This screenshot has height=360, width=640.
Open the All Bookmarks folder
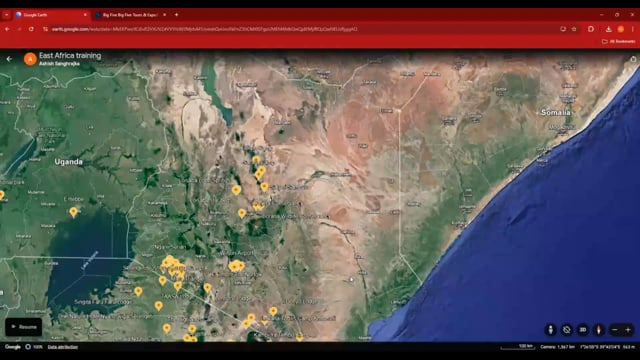pyautogui.click(x=618, y=41)
